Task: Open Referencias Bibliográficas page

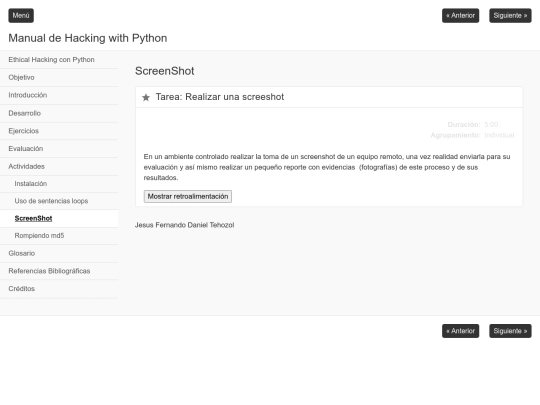Action: point(59,271)
